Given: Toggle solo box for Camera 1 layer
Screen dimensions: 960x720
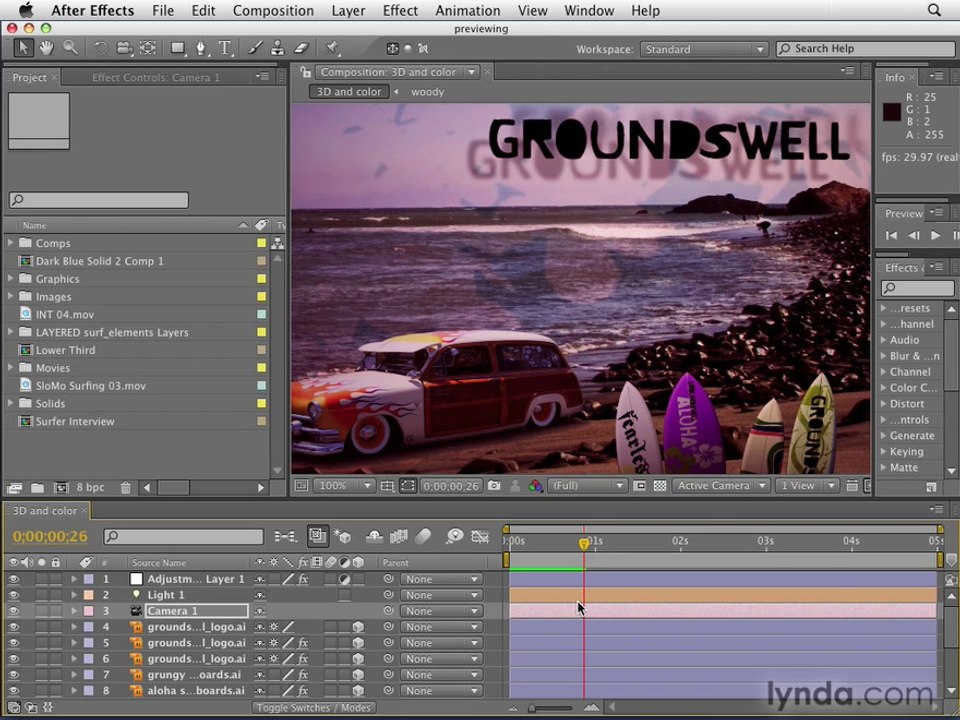Looking at the screenshot, I should click(x=41, y=611).
